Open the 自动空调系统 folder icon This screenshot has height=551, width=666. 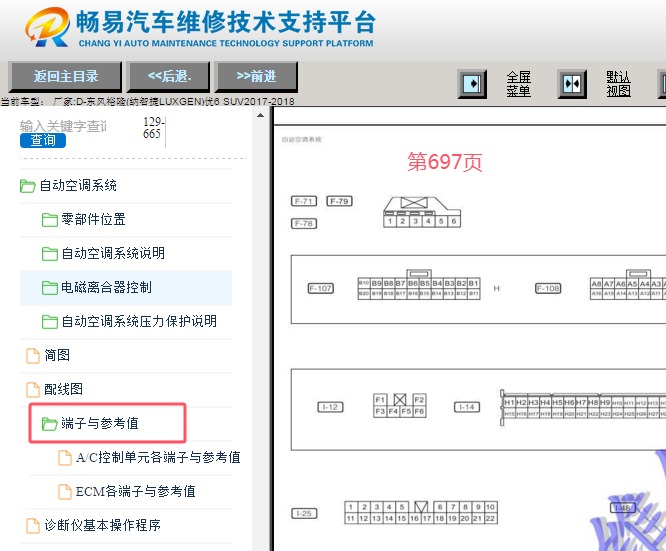pos(28,186)
